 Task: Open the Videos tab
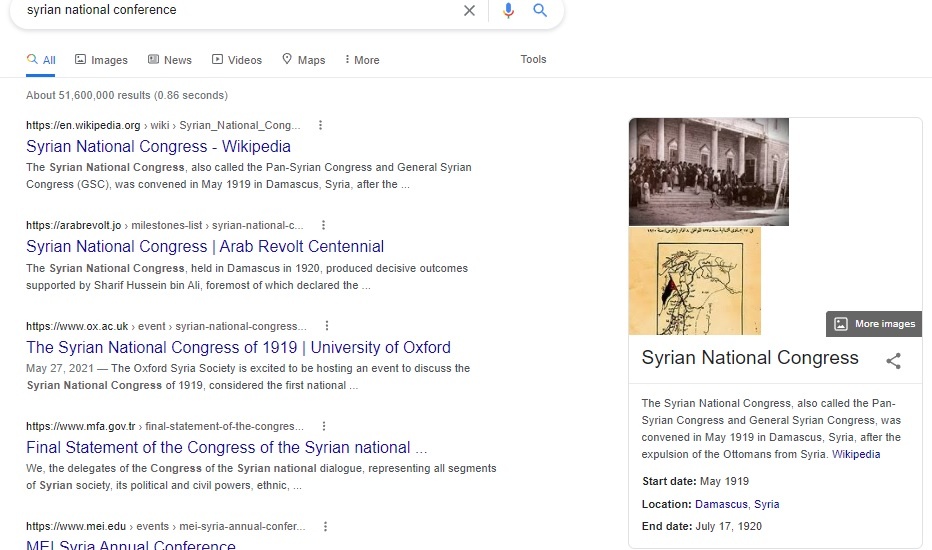pos(237,60)
